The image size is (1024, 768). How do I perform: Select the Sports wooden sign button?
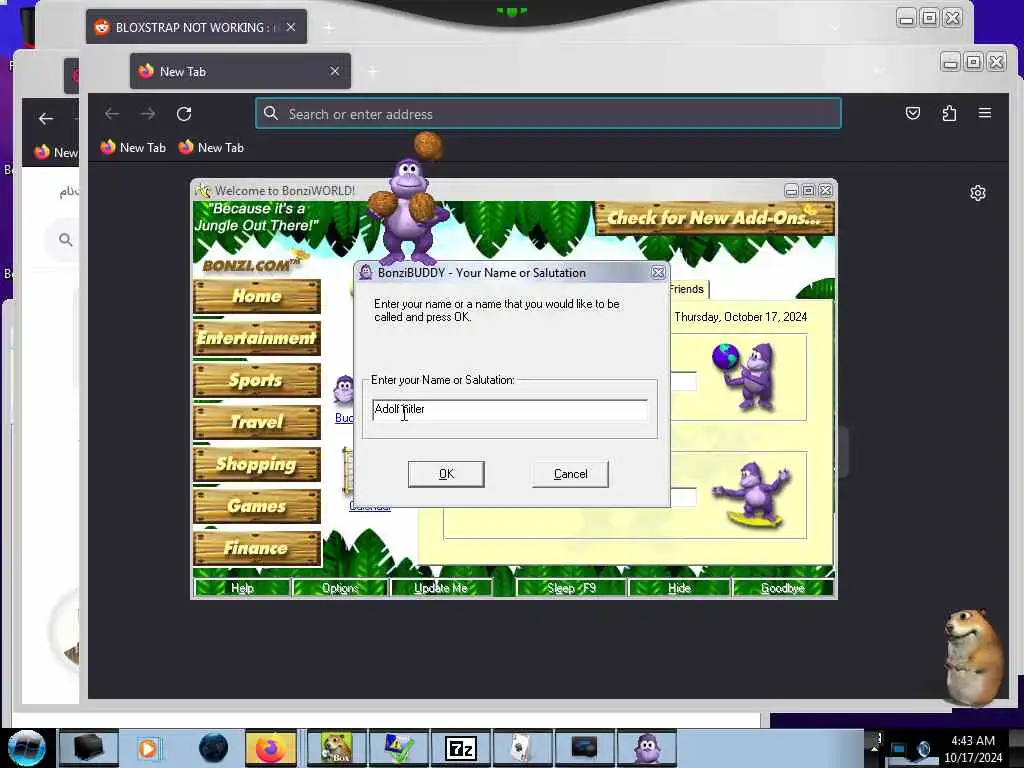[x=257, y=380]
